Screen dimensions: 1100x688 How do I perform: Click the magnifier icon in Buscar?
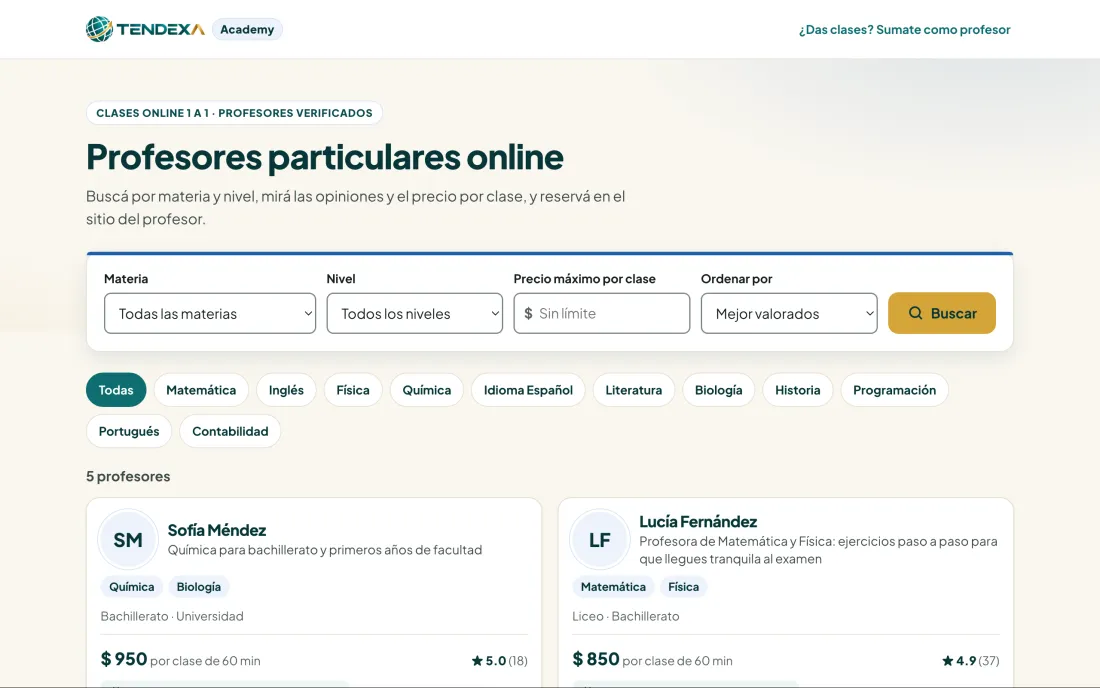[915, 313]
